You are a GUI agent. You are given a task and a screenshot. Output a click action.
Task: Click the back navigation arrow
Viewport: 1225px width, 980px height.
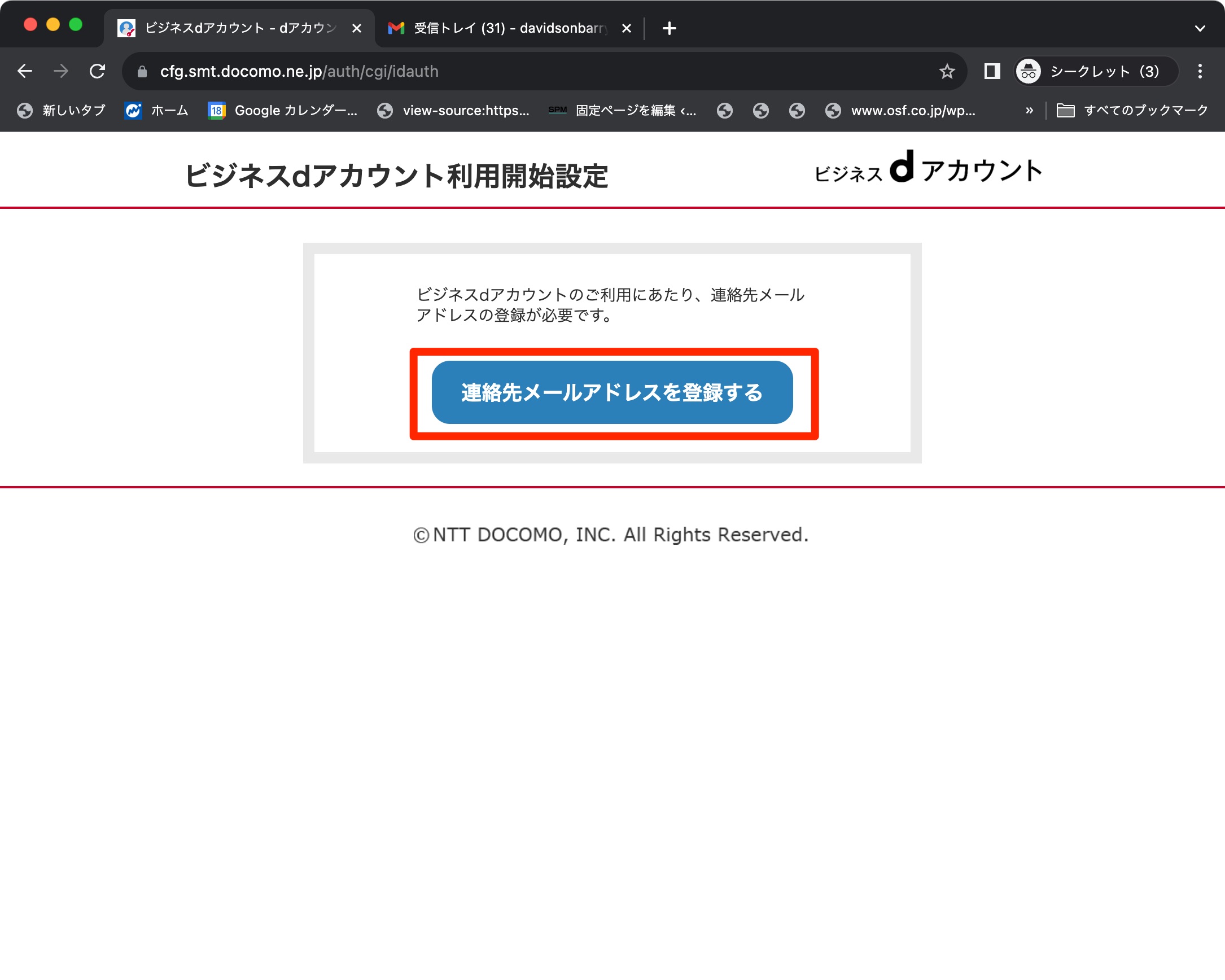pyautogui.click(x=25, y=71)
